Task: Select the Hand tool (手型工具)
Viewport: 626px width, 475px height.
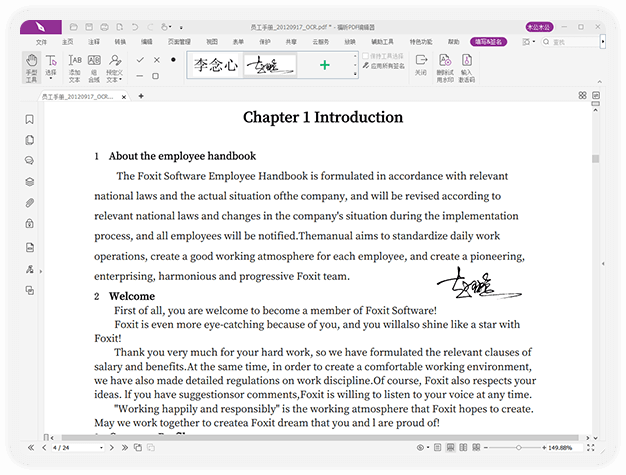Action: click(x=31, y=68)
